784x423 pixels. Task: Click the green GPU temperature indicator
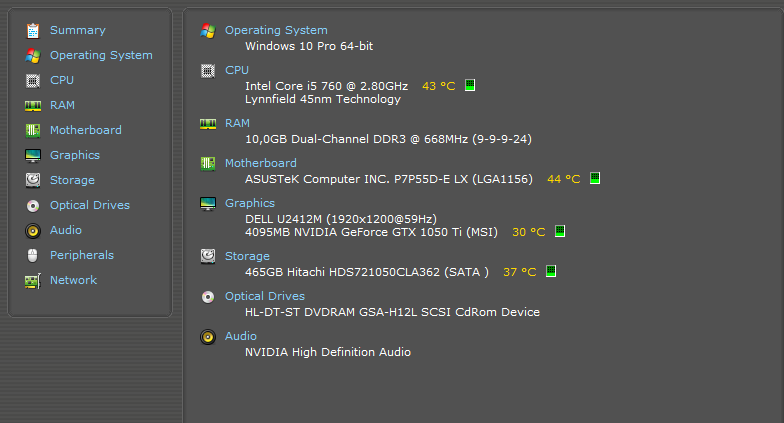tap(560, 231)
